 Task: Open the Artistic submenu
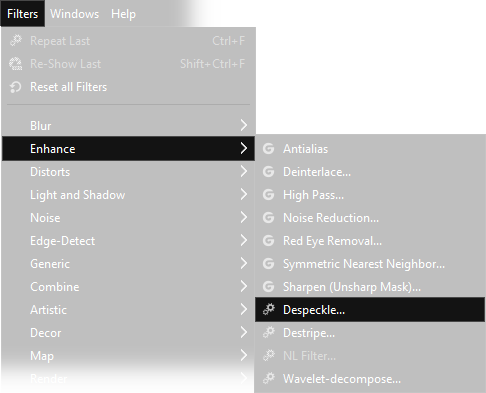point(128,310)
